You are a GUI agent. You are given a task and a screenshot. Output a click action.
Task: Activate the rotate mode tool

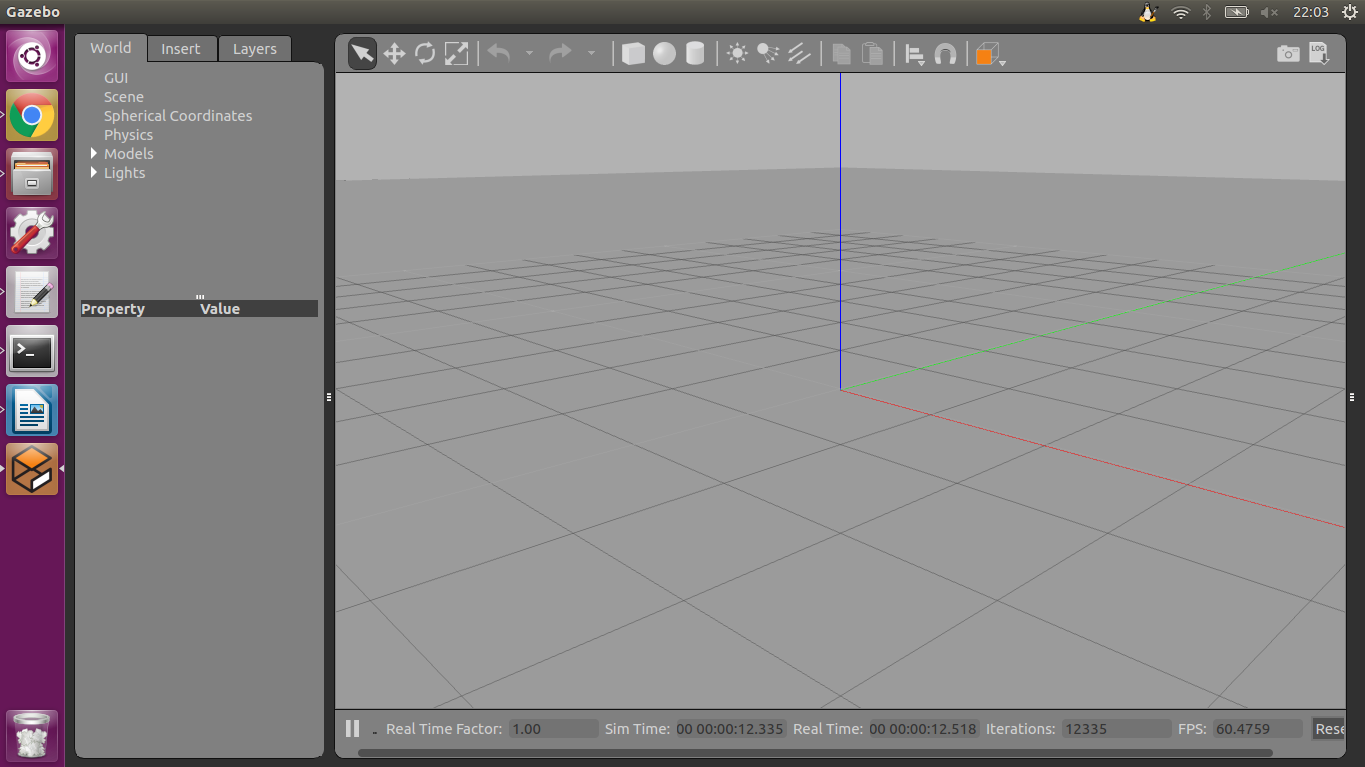(425, 53)
